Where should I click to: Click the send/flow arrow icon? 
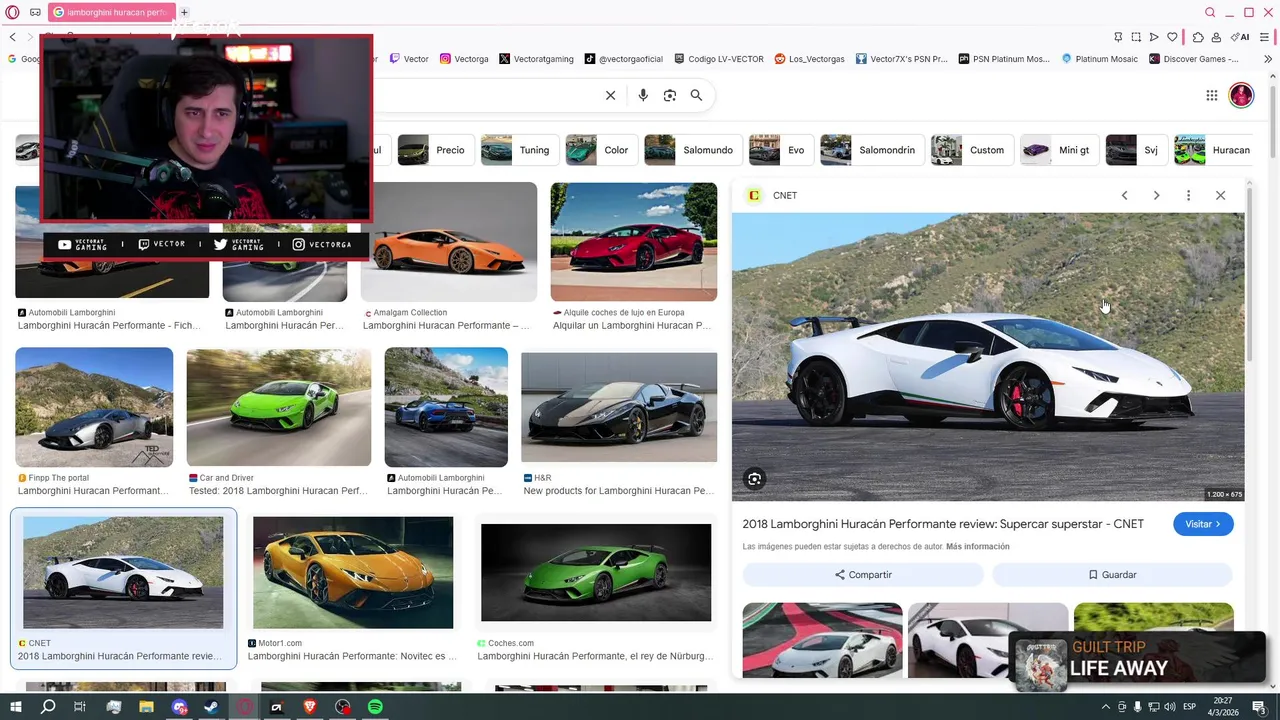tap(1154, 37)
